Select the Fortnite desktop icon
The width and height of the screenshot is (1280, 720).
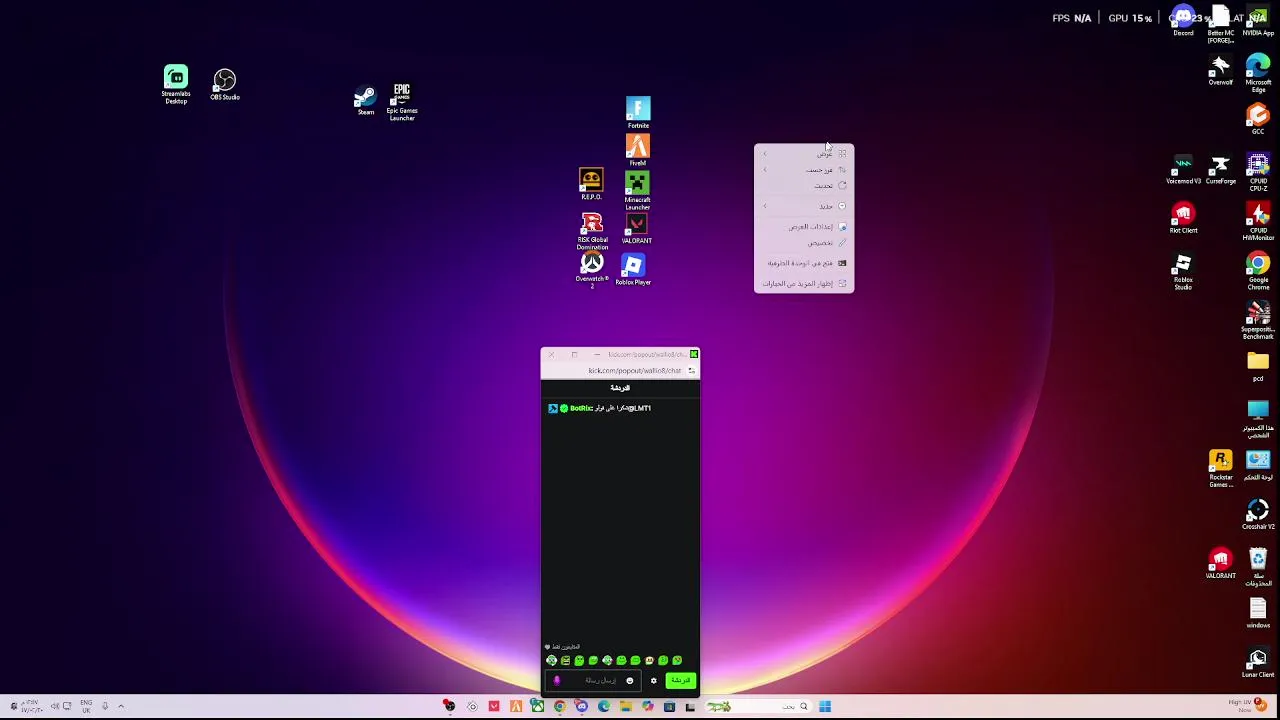pyautogui.click(x=638, y=113)
